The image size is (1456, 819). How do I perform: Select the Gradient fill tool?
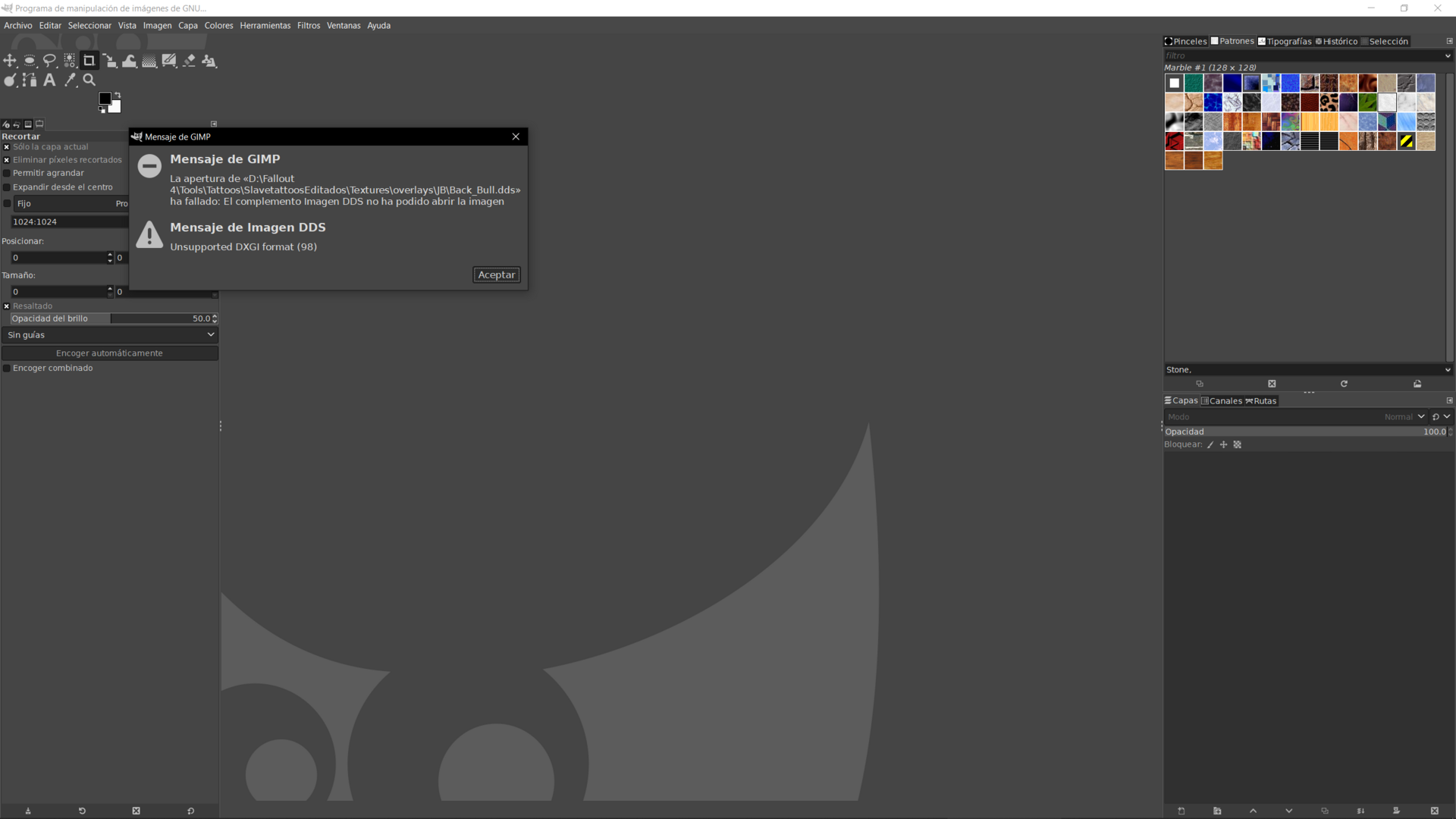[149, 61]
